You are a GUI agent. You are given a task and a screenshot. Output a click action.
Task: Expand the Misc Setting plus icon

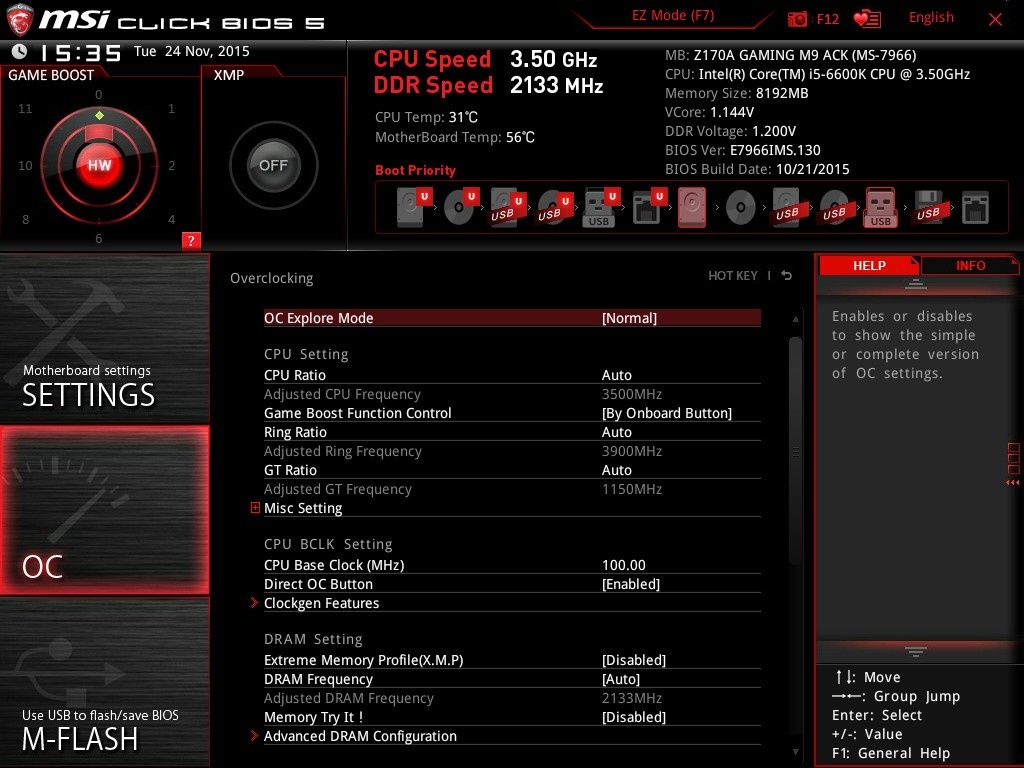tap(255, 507)
